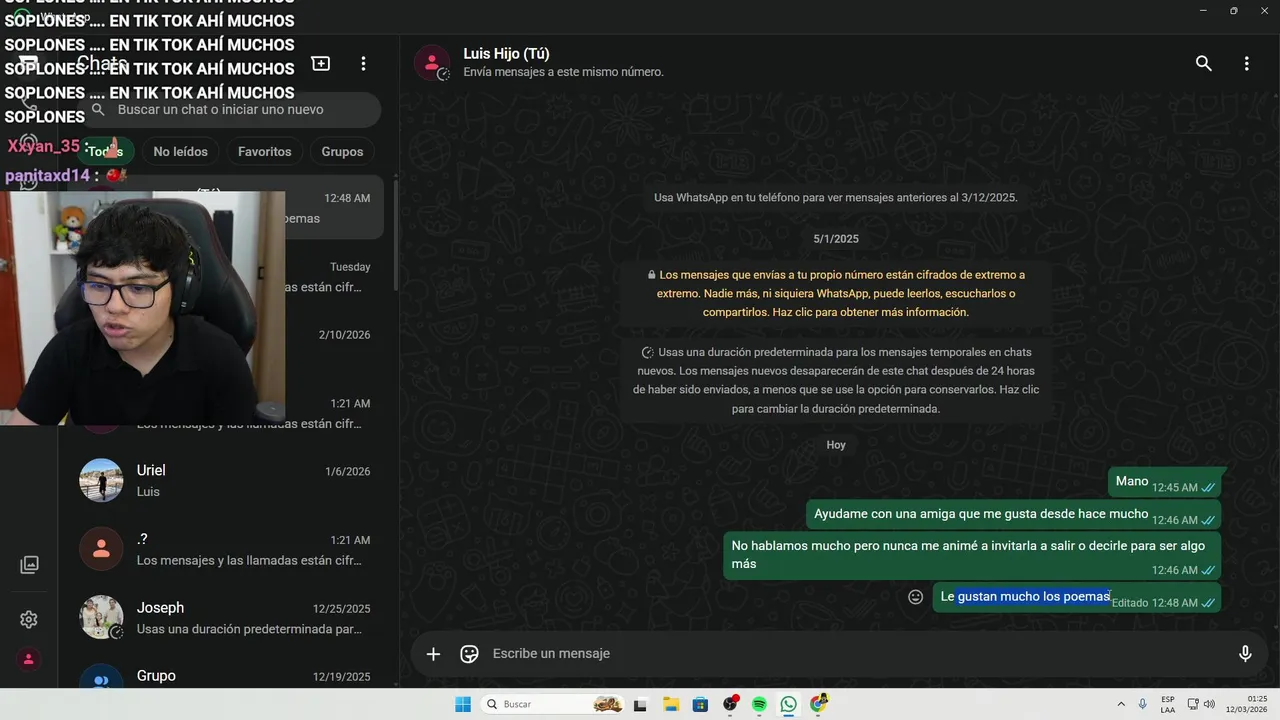Click the WhatsApp taskbar icon

[x=789, y=704]
